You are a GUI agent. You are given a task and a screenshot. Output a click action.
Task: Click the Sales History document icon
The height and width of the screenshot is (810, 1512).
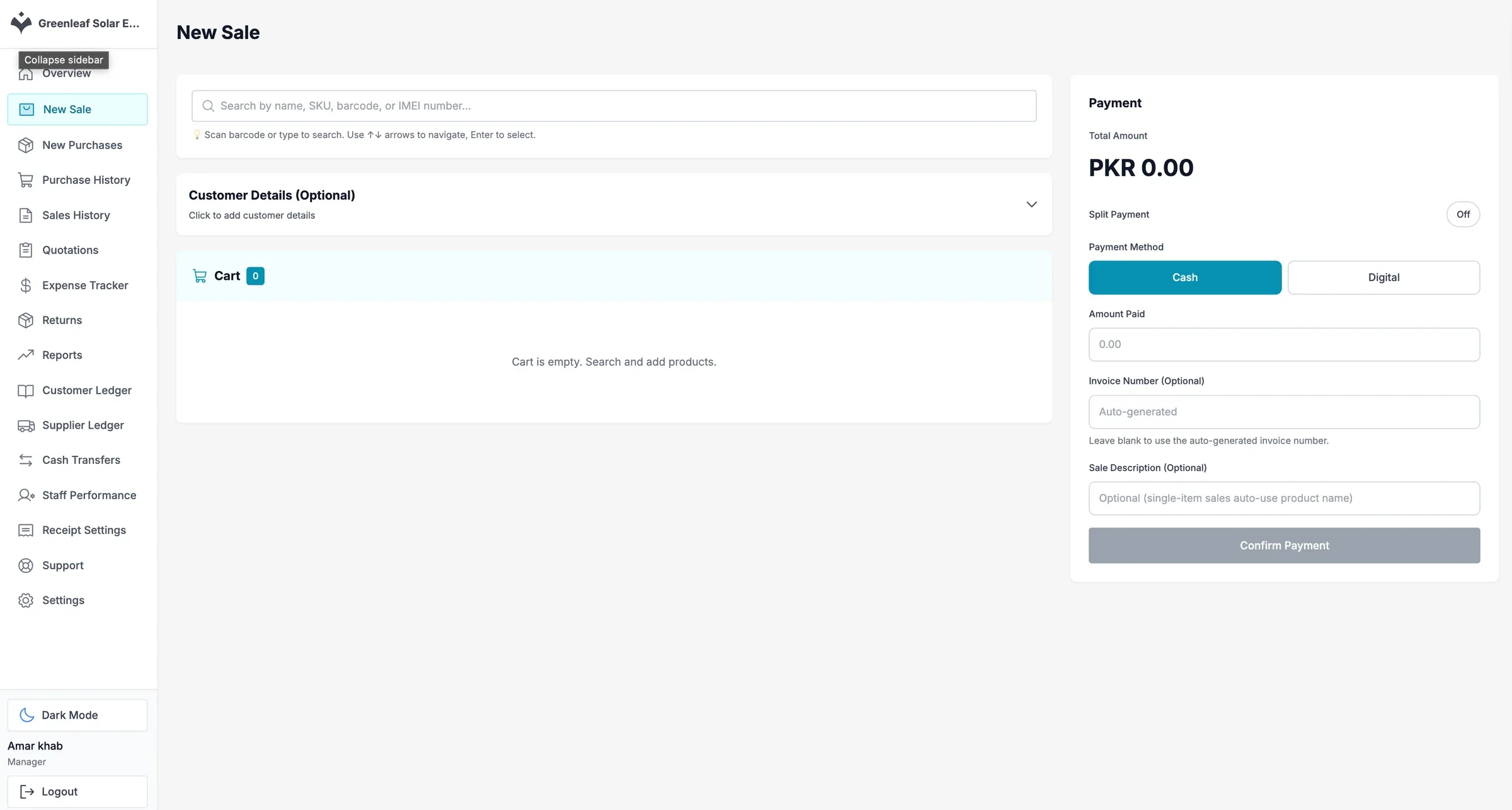click(x=26, y=216)
